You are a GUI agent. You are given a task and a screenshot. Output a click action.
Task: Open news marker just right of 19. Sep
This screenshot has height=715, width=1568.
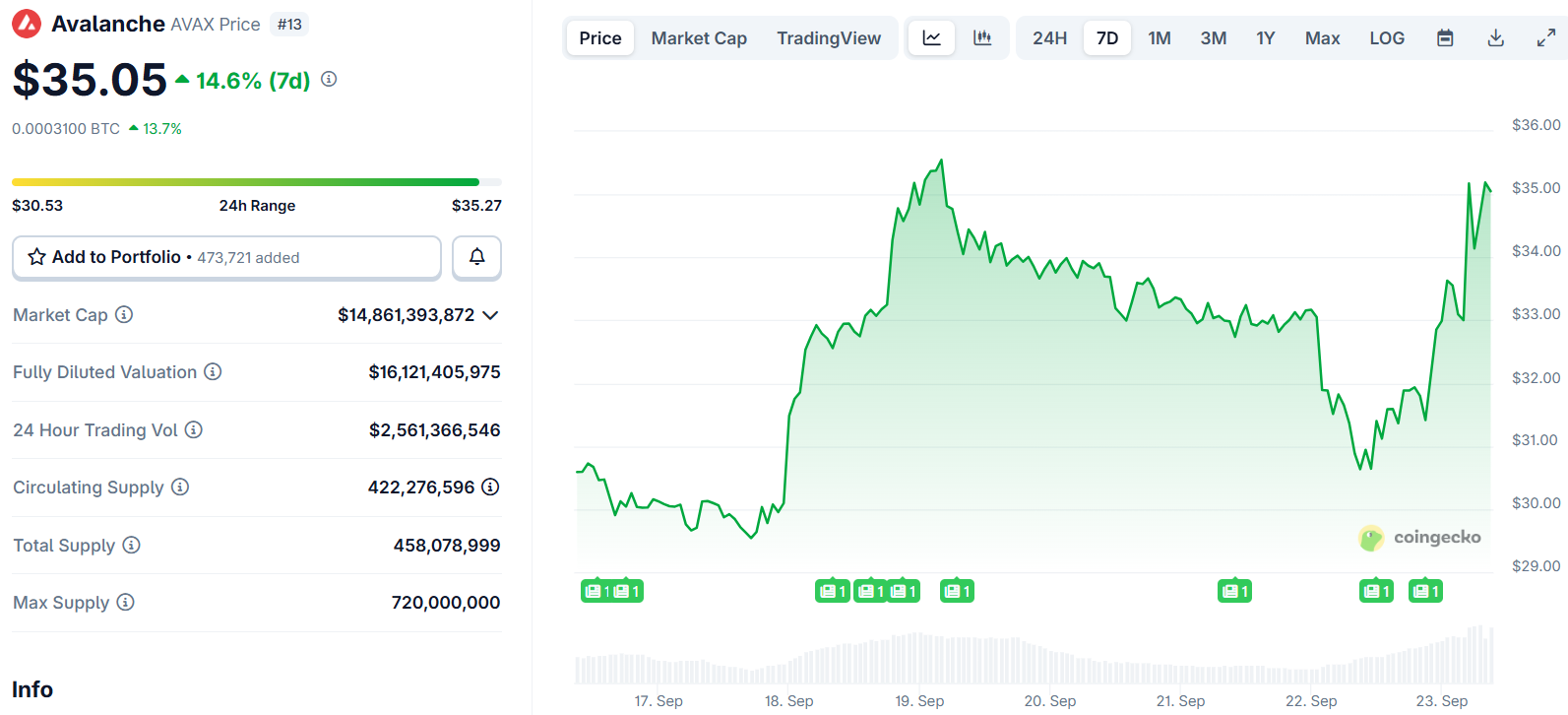(x=957, y=591)
